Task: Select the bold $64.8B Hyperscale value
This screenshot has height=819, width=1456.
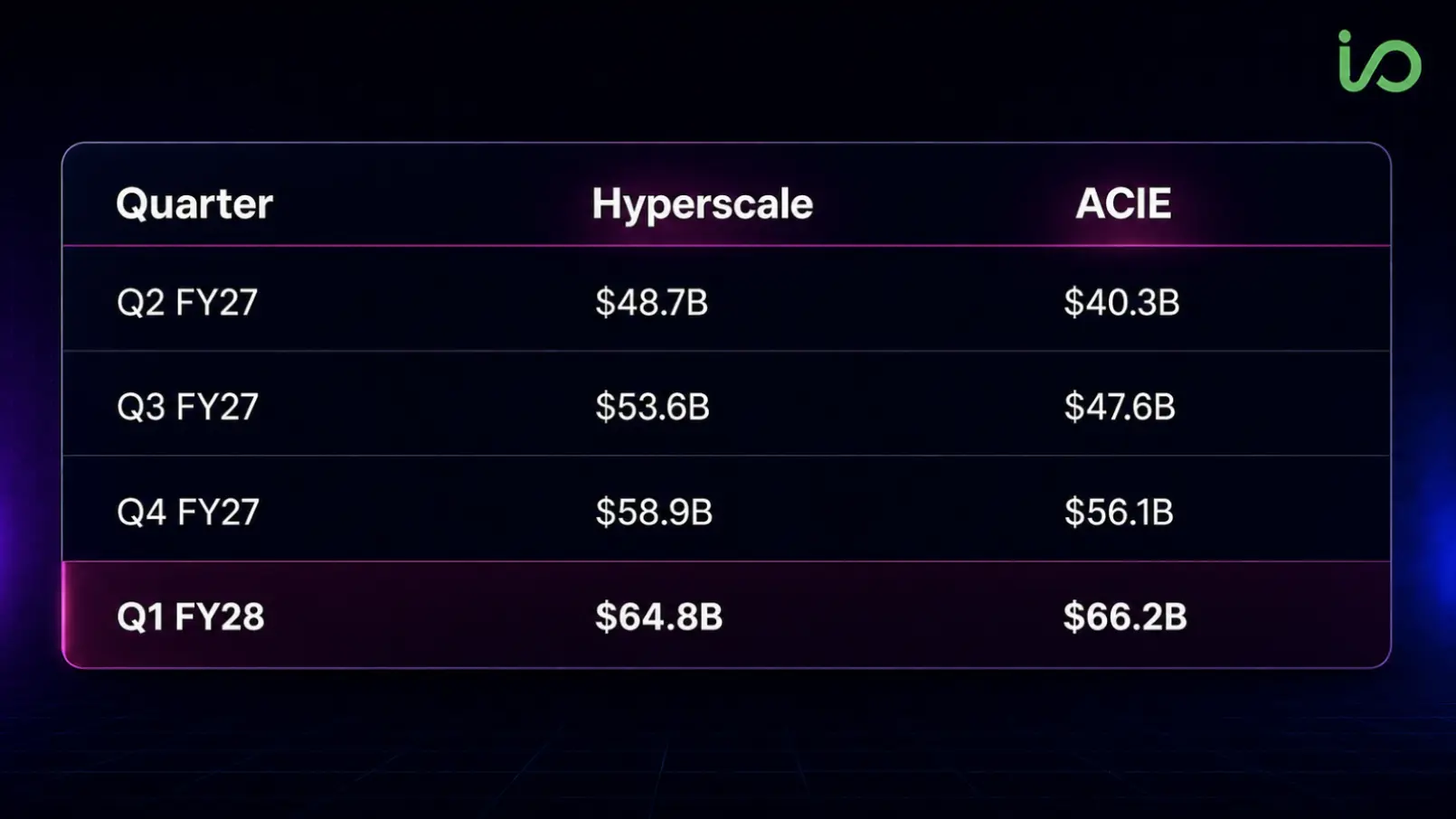Action: tap(658, 617)
